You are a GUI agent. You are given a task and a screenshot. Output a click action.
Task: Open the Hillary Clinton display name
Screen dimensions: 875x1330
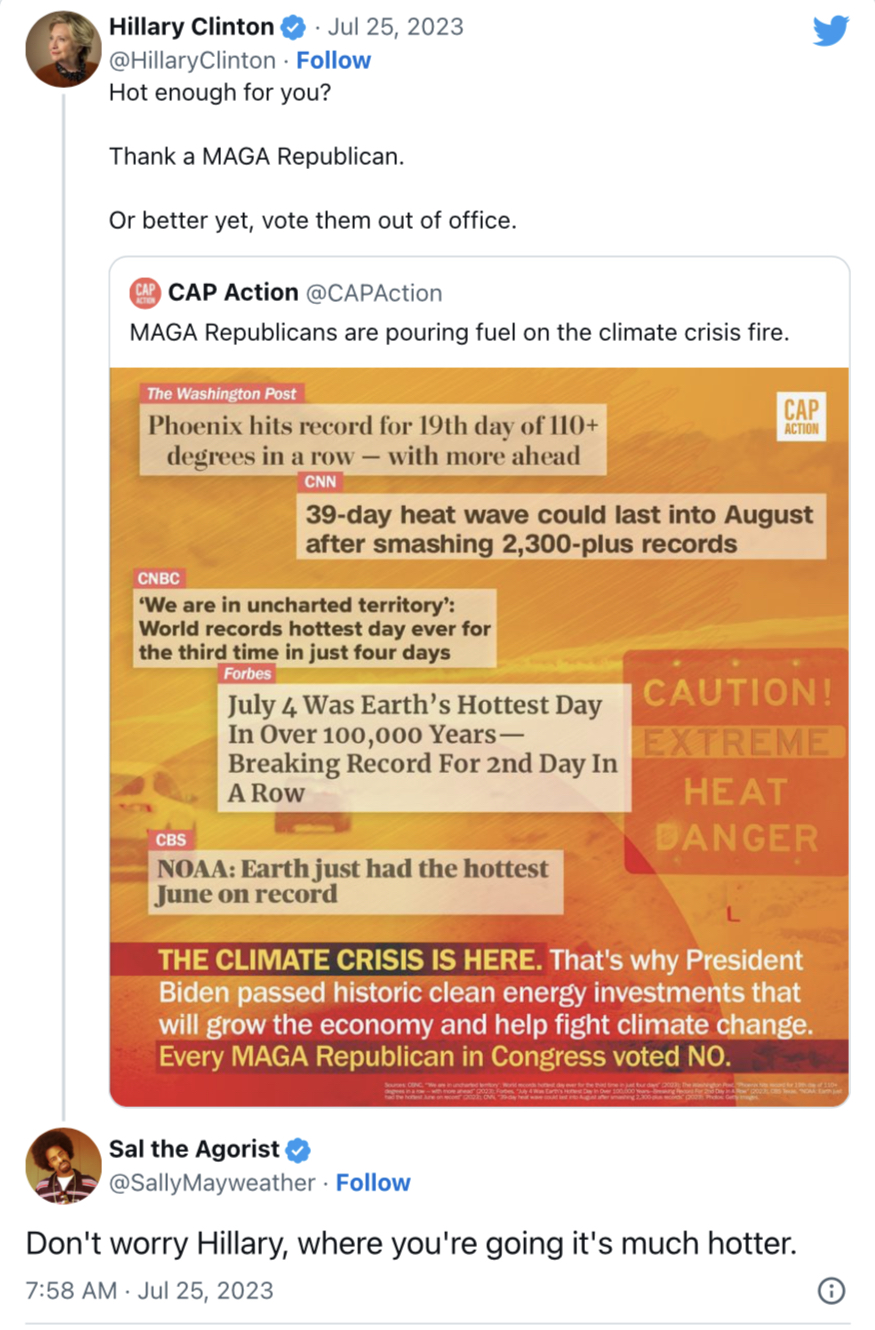(x=191, y=27)
